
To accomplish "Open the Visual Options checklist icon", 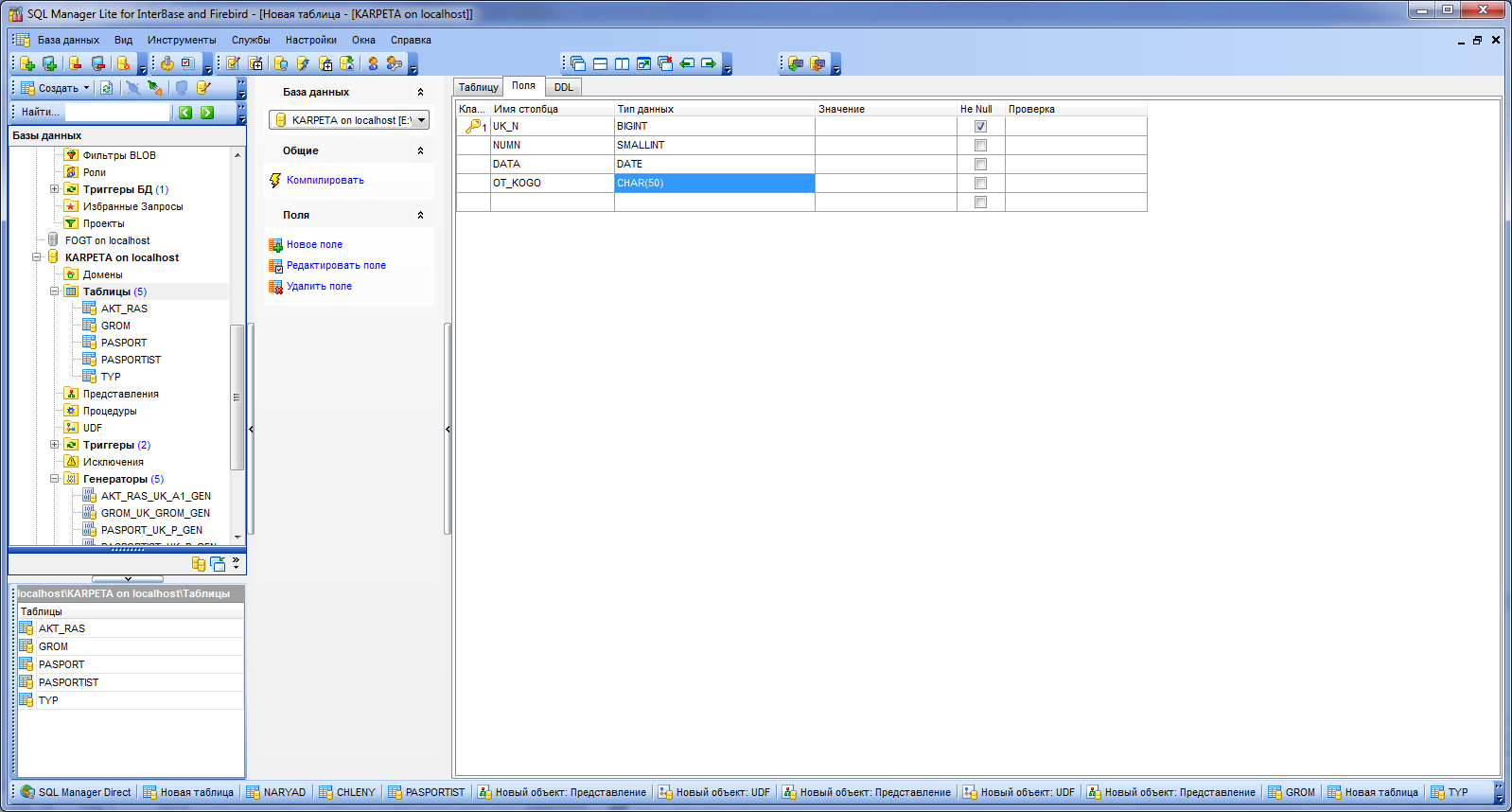I will (x=188, y=63).
